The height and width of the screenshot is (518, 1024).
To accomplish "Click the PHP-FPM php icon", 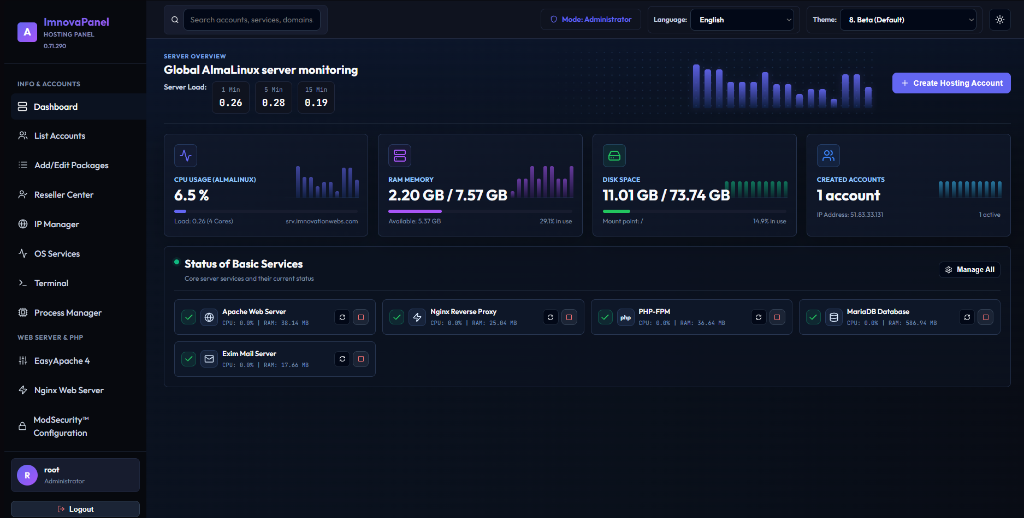I will [626, 317].
